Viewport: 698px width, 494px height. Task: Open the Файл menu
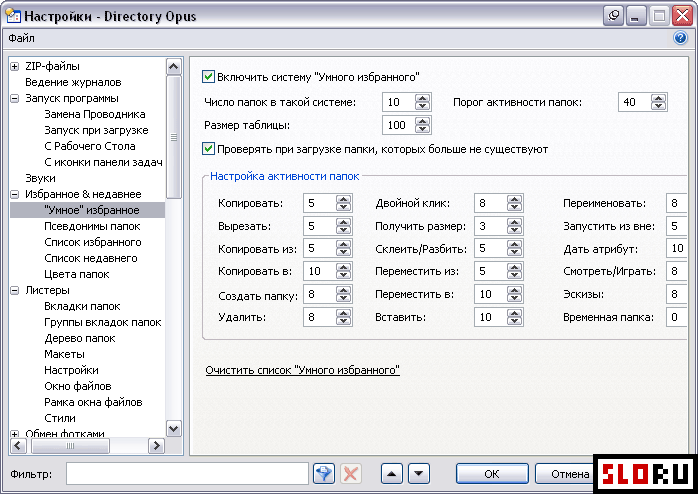click(21, 38)
